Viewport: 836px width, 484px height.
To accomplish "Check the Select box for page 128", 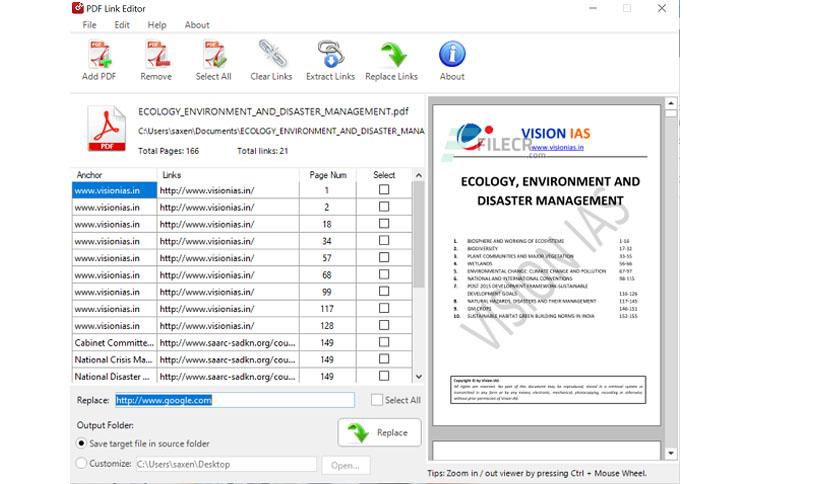I will tap(384, 325).
